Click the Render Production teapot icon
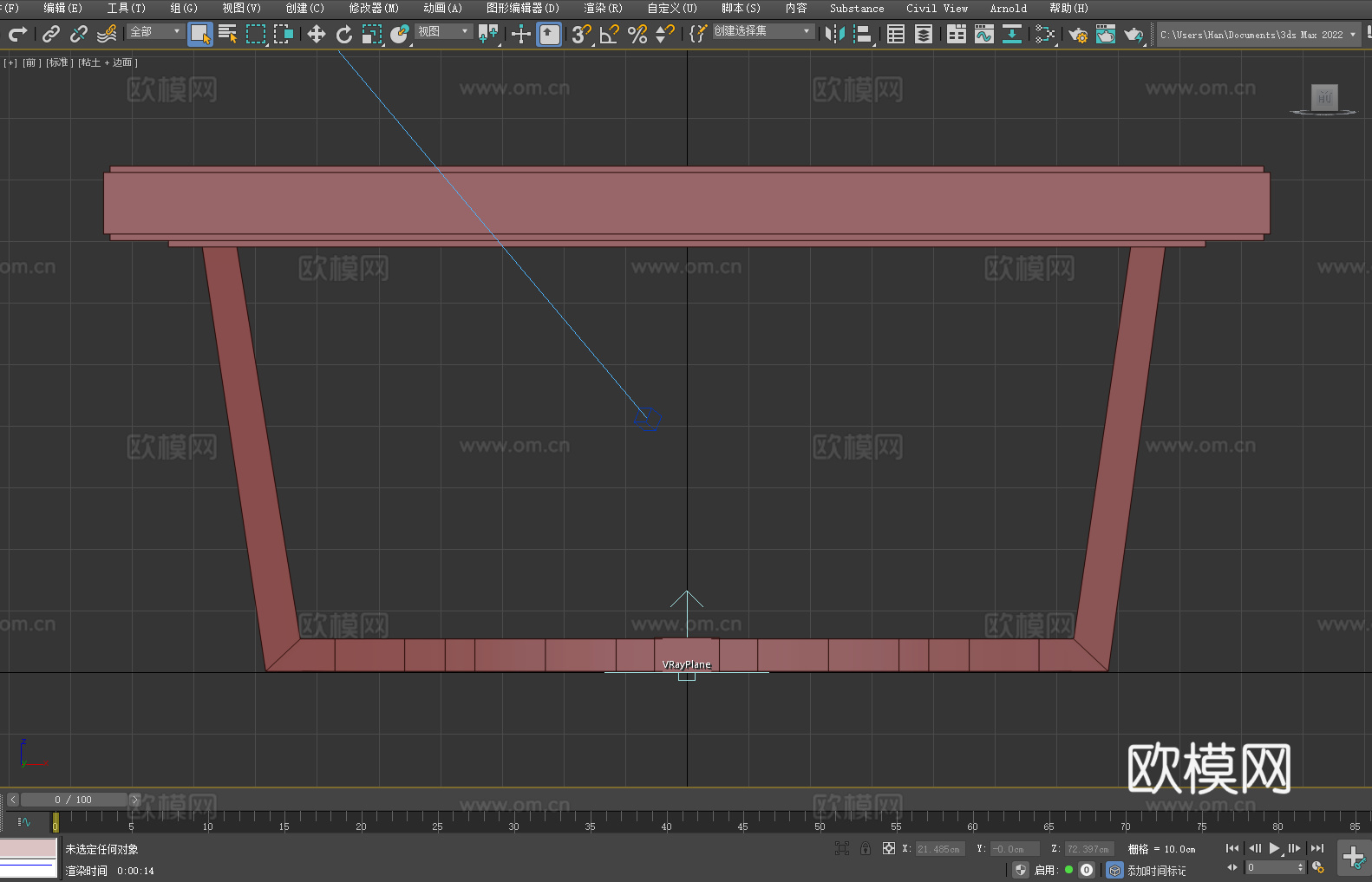The width and height of the screenshot is (1372, 882). 1134,34
